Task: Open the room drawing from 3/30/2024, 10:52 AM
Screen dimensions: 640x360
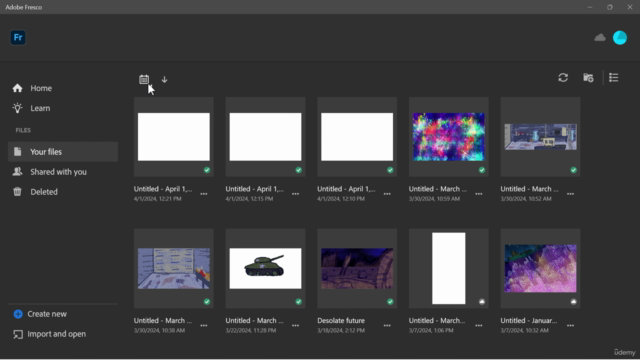Action: 540,137
